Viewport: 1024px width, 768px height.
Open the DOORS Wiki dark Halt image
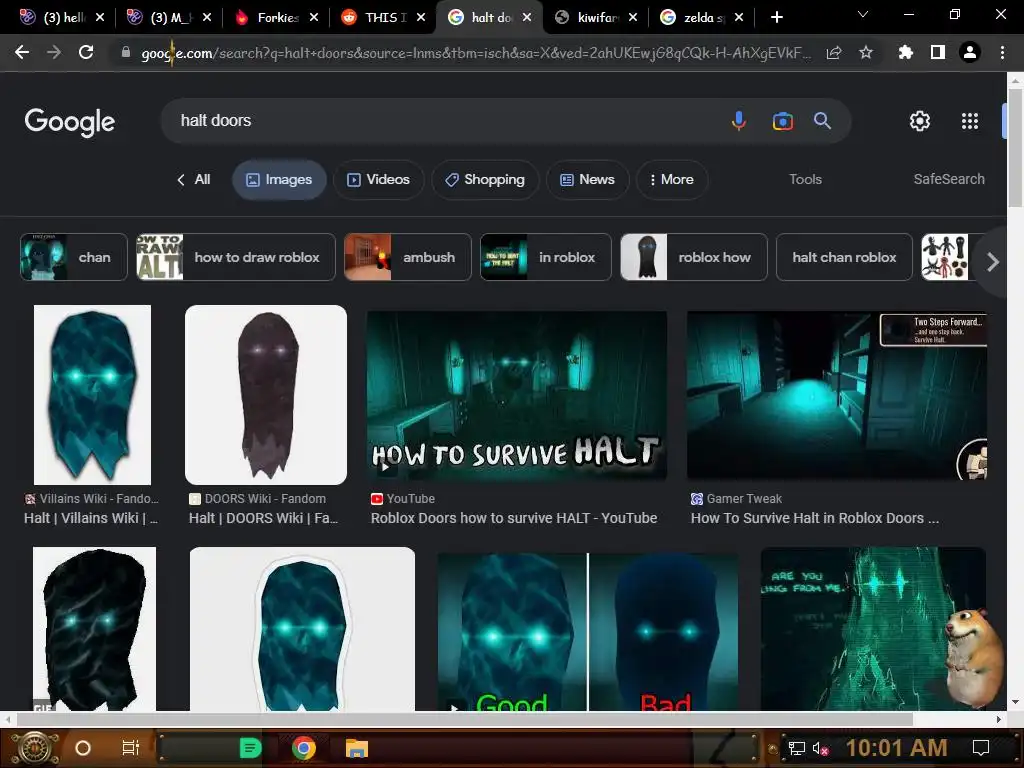(266, 394)
